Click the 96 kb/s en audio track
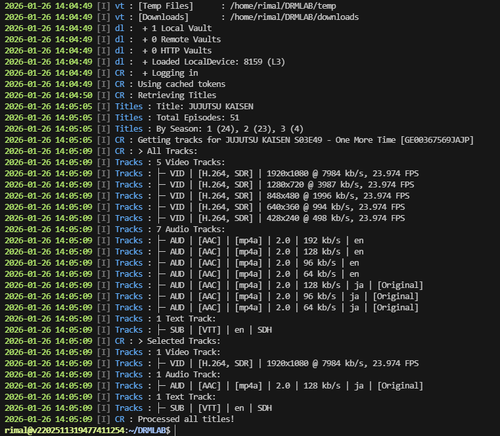The height and width of the screenshot is (436, 500). [x=258, y=263]
